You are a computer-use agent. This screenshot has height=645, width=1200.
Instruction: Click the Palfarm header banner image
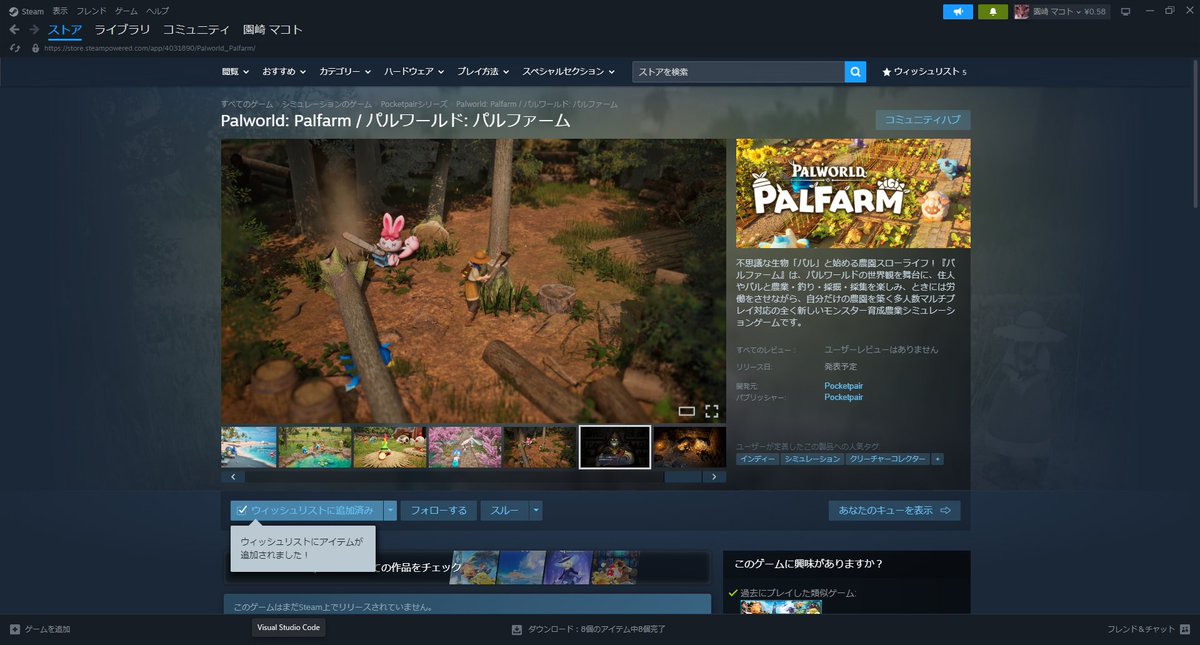click(853, 193)
